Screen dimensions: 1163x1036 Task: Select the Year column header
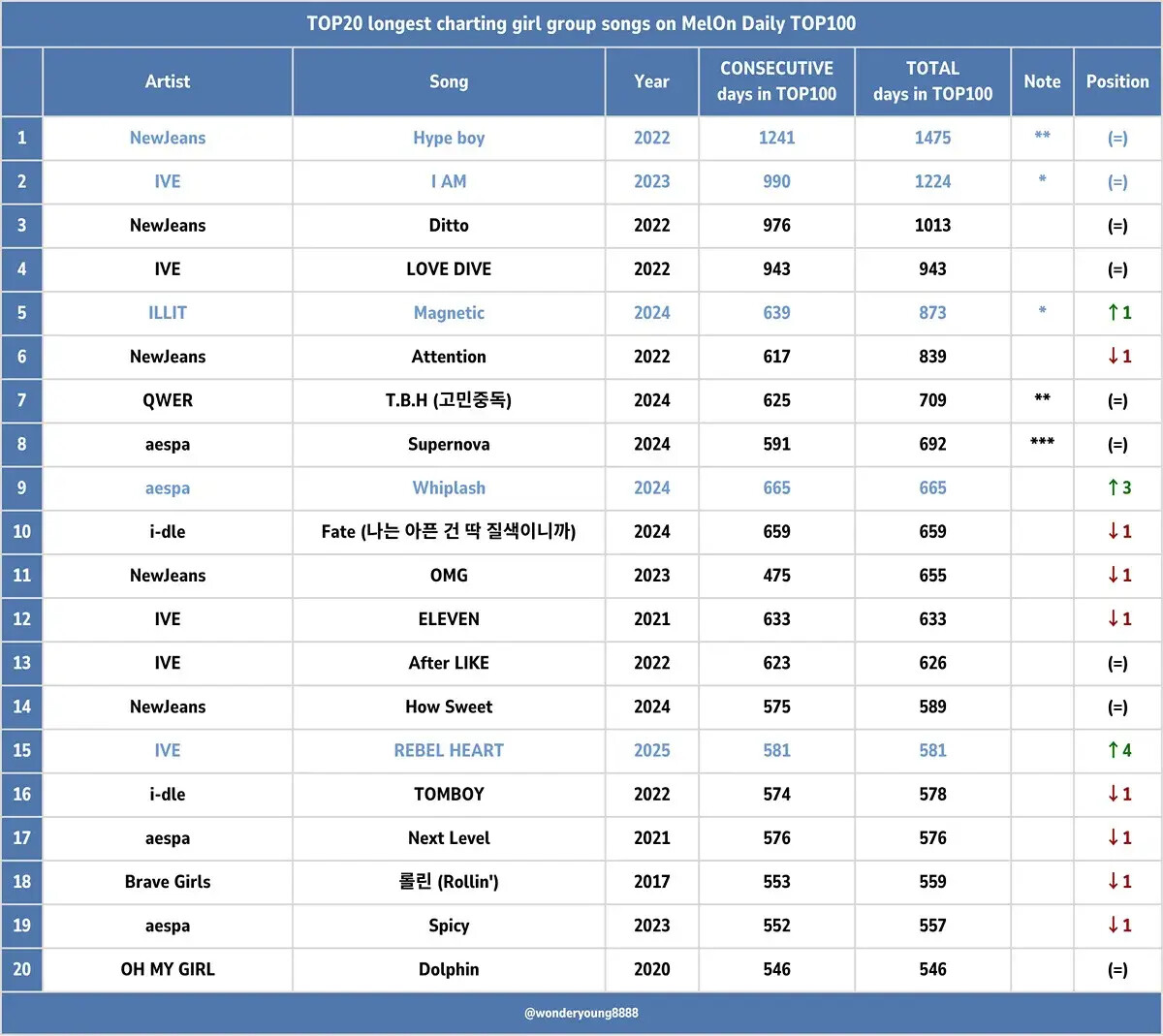(651, 81)
